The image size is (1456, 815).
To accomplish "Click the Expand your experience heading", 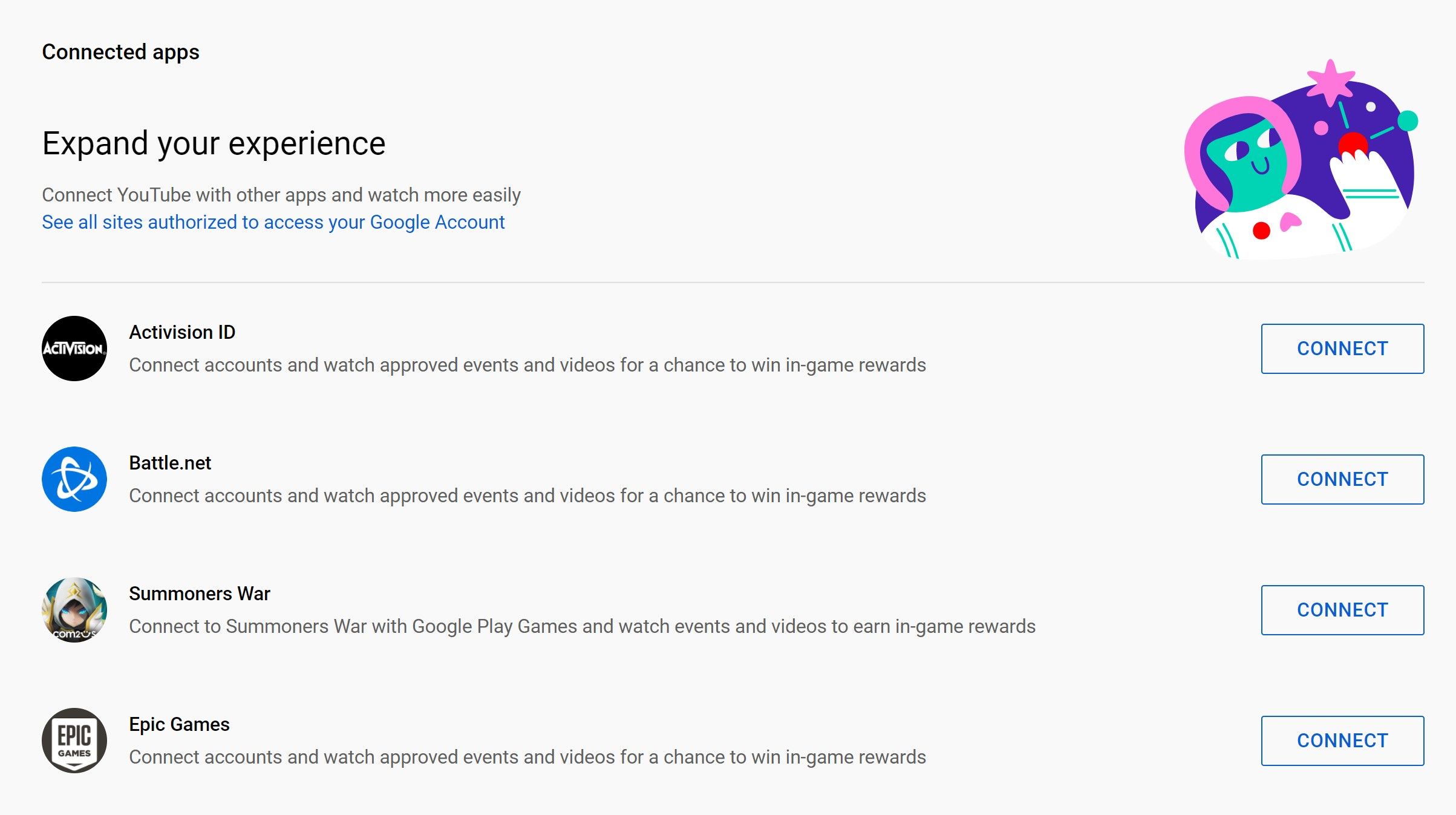I will pyautogui.click(x=214, y=143).
